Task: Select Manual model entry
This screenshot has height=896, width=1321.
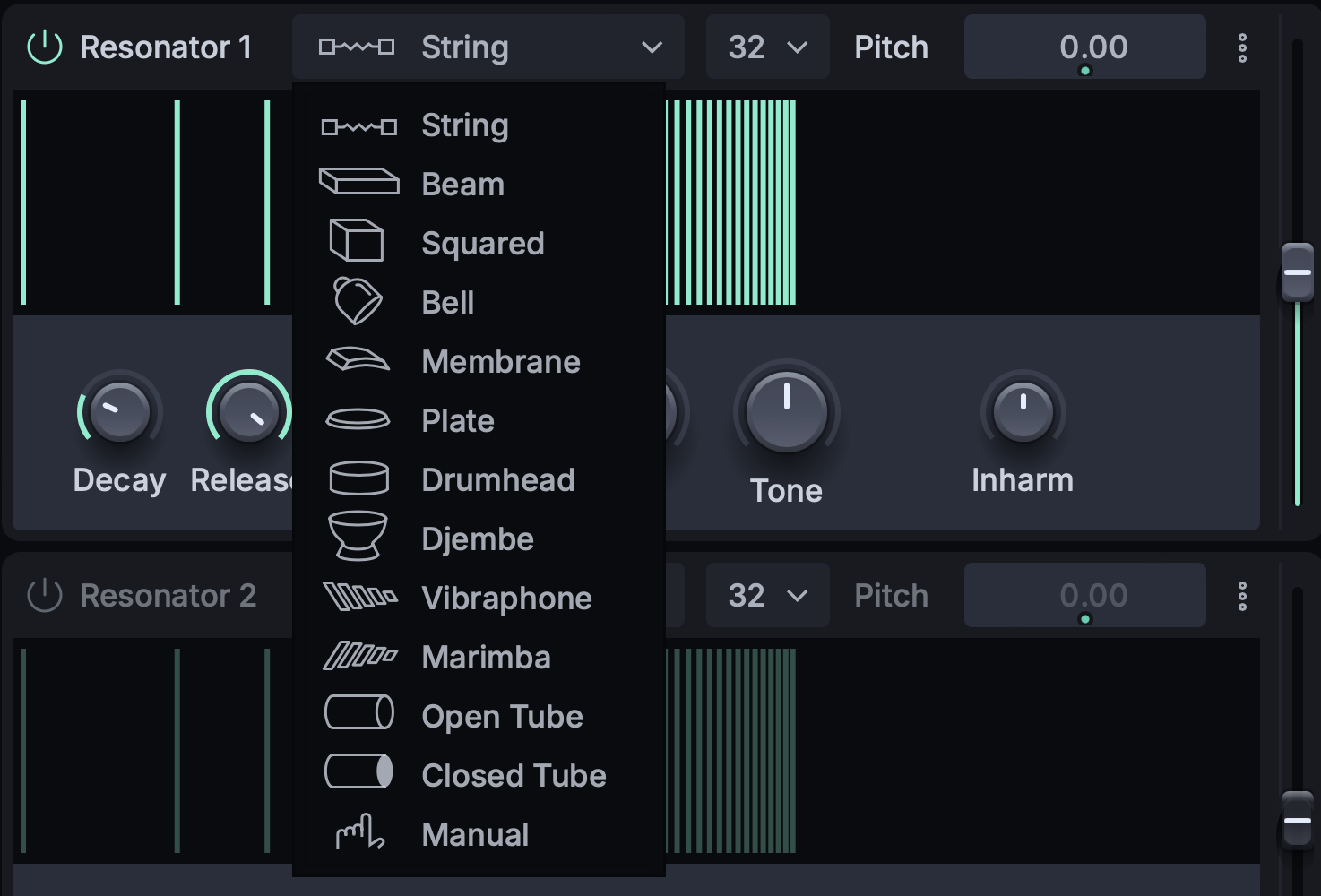Action: (x=479, y=835)
